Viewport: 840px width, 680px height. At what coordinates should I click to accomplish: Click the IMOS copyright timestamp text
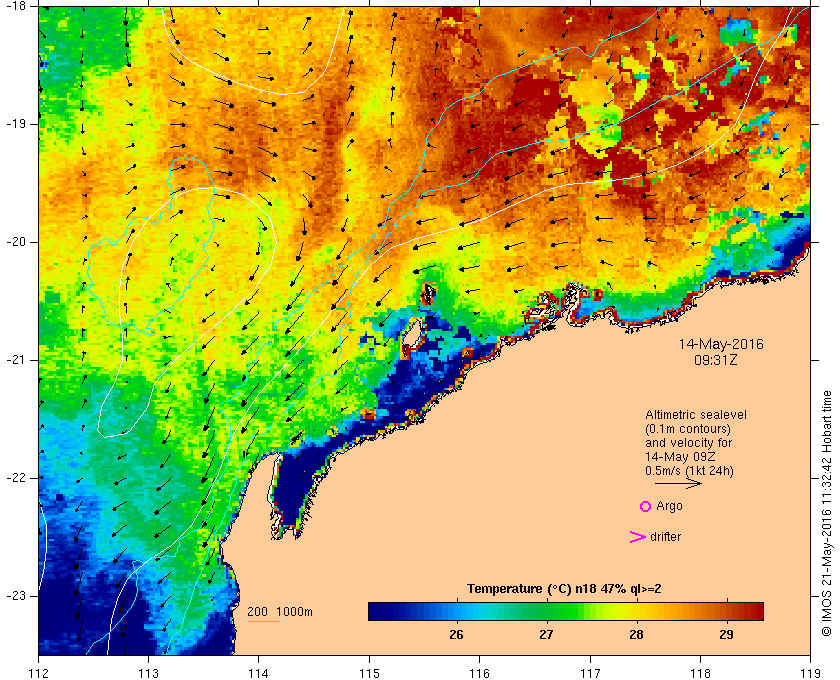click(826, 513)
